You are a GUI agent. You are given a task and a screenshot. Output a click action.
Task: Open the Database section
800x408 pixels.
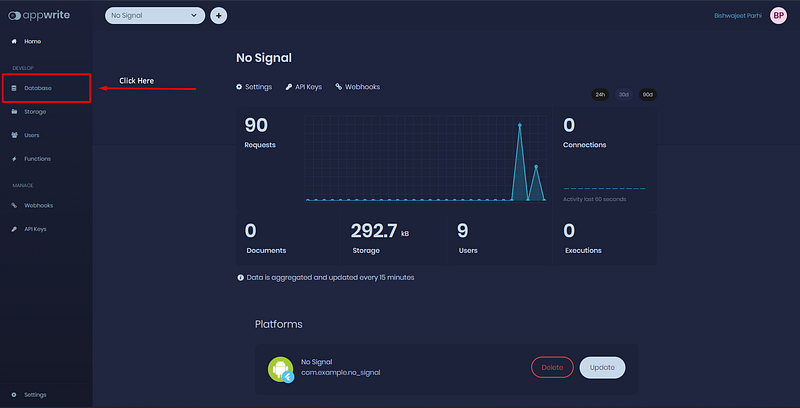click(38, 88)
